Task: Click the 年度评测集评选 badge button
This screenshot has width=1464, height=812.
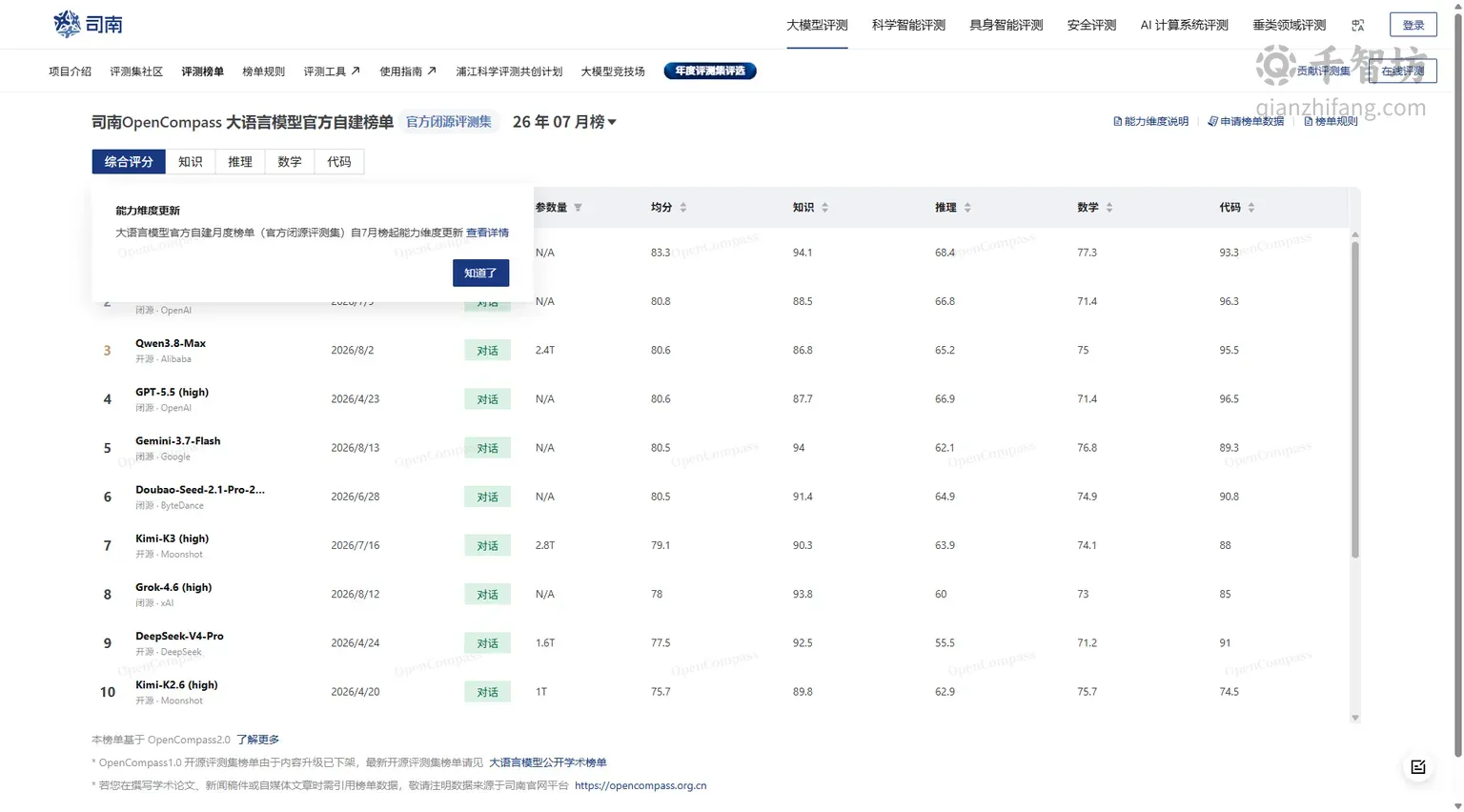Action: point(710,71)
